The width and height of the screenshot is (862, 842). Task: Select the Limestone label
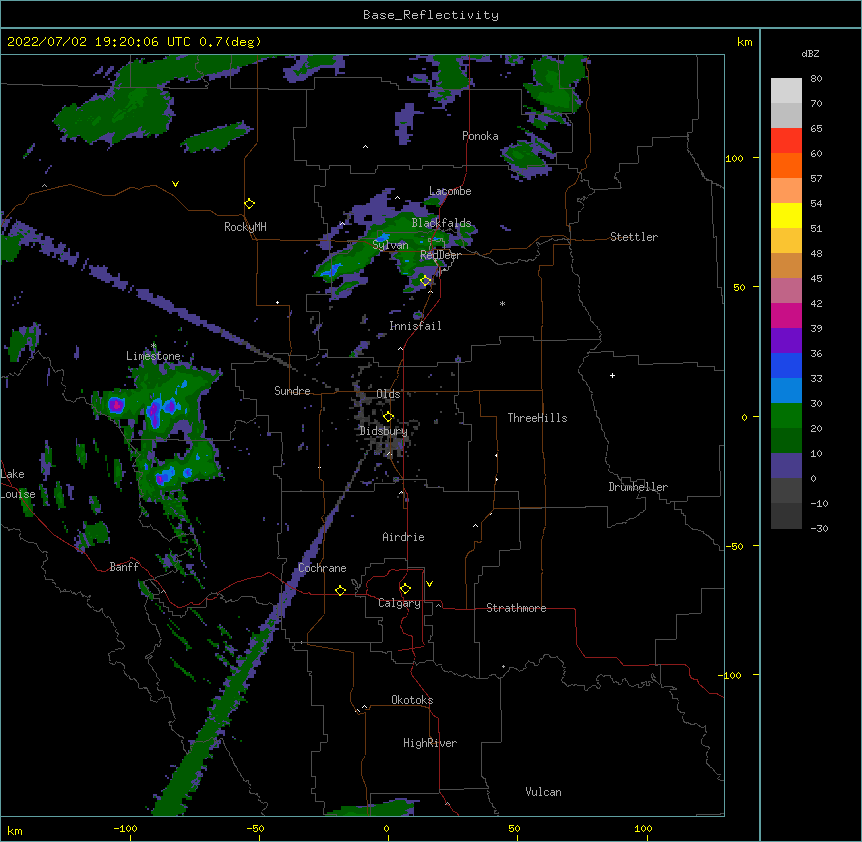[x=153, y=356]
